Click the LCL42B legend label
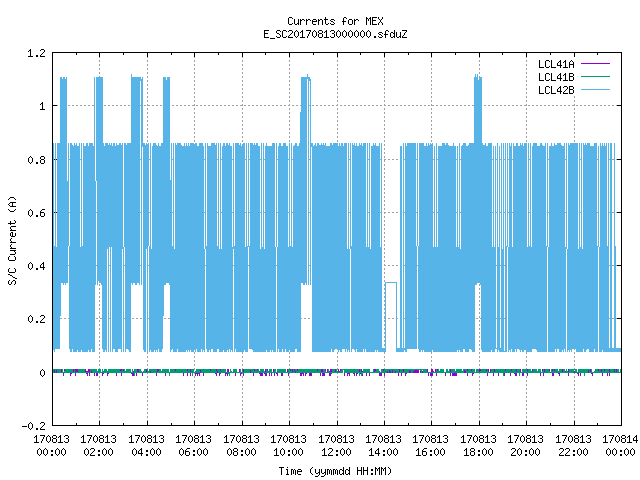This screenshot has width=640, height=480. [x=556, y=90]
